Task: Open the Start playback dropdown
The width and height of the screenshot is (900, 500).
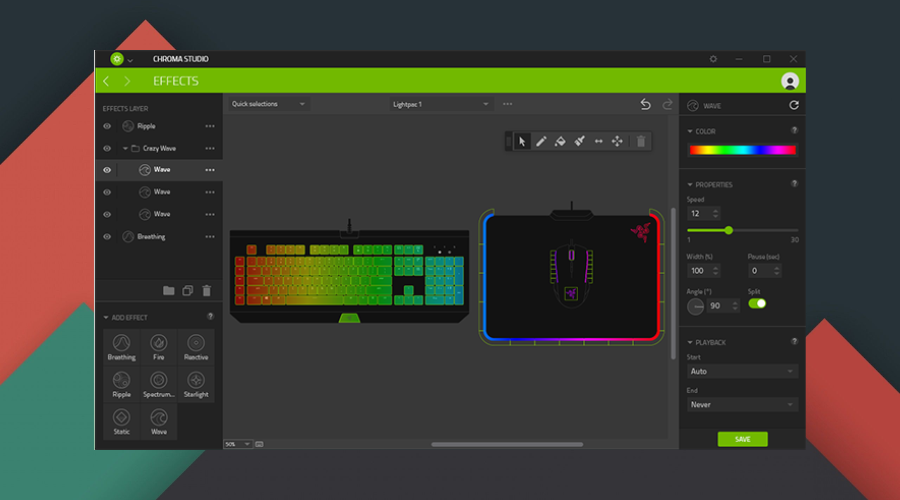Action: click(x=742, y=371)
